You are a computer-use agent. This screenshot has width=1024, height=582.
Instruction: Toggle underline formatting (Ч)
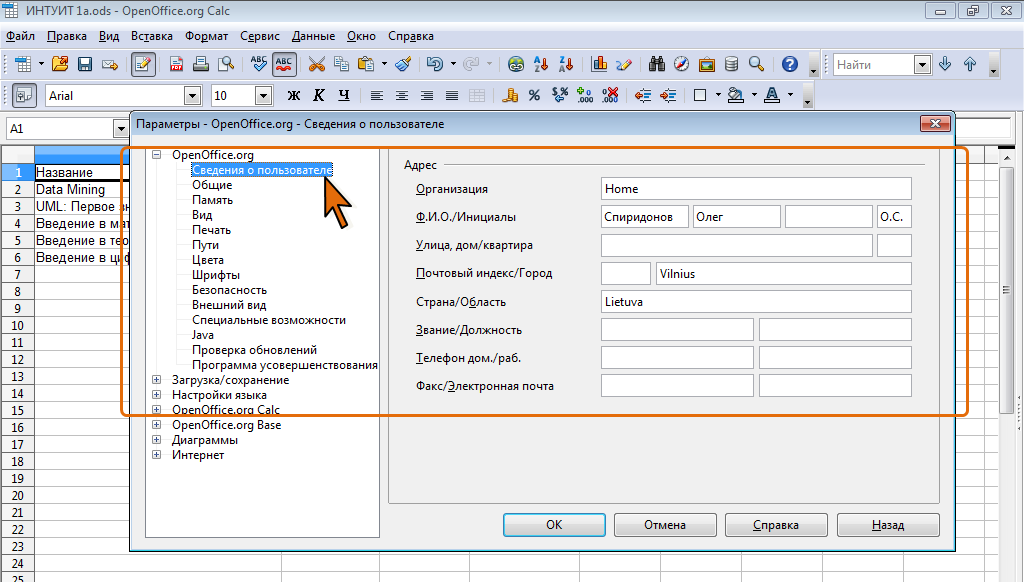(344, 95)
